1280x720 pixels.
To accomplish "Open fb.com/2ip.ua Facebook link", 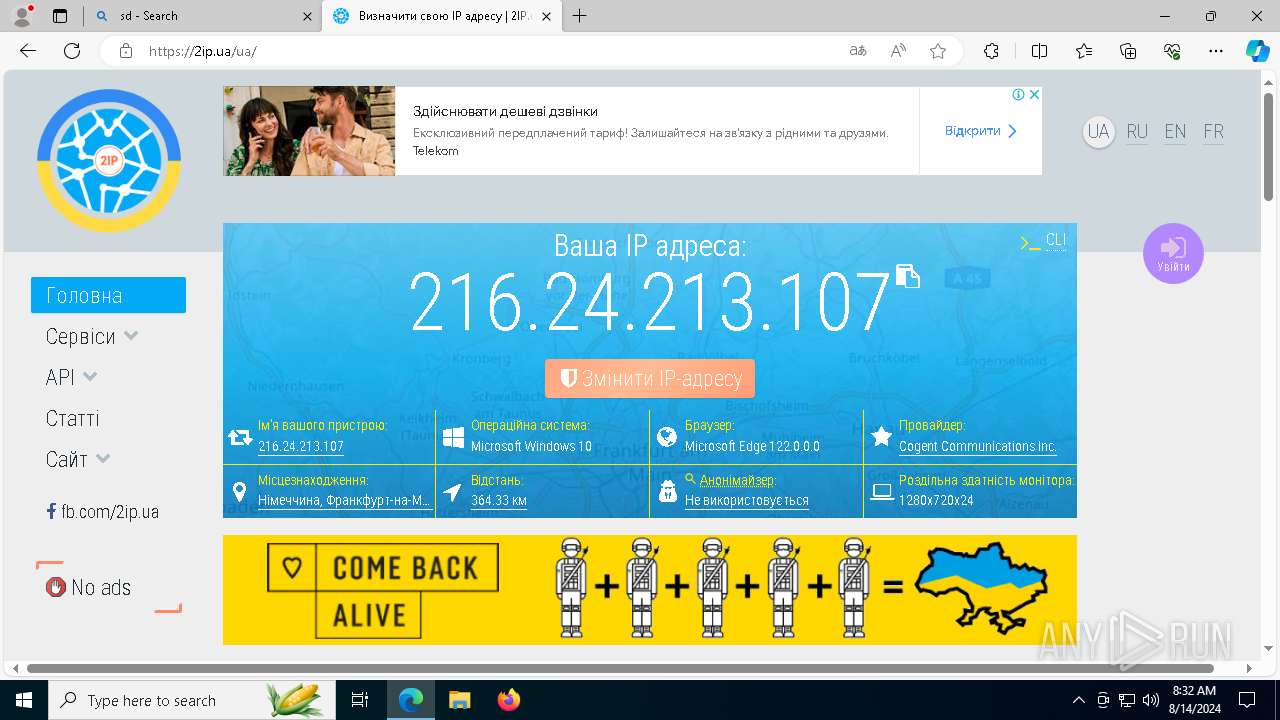I will pyautogui.click(x=102, y=512).
